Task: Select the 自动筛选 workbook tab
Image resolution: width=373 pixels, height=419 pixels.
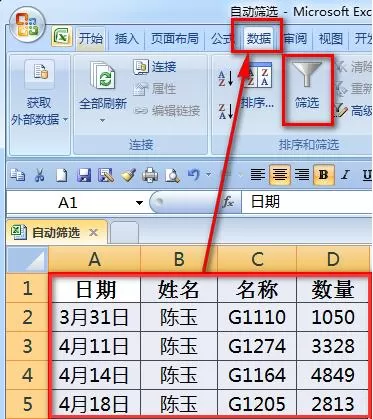Action: pyautogui.click(x=56, y=232)
